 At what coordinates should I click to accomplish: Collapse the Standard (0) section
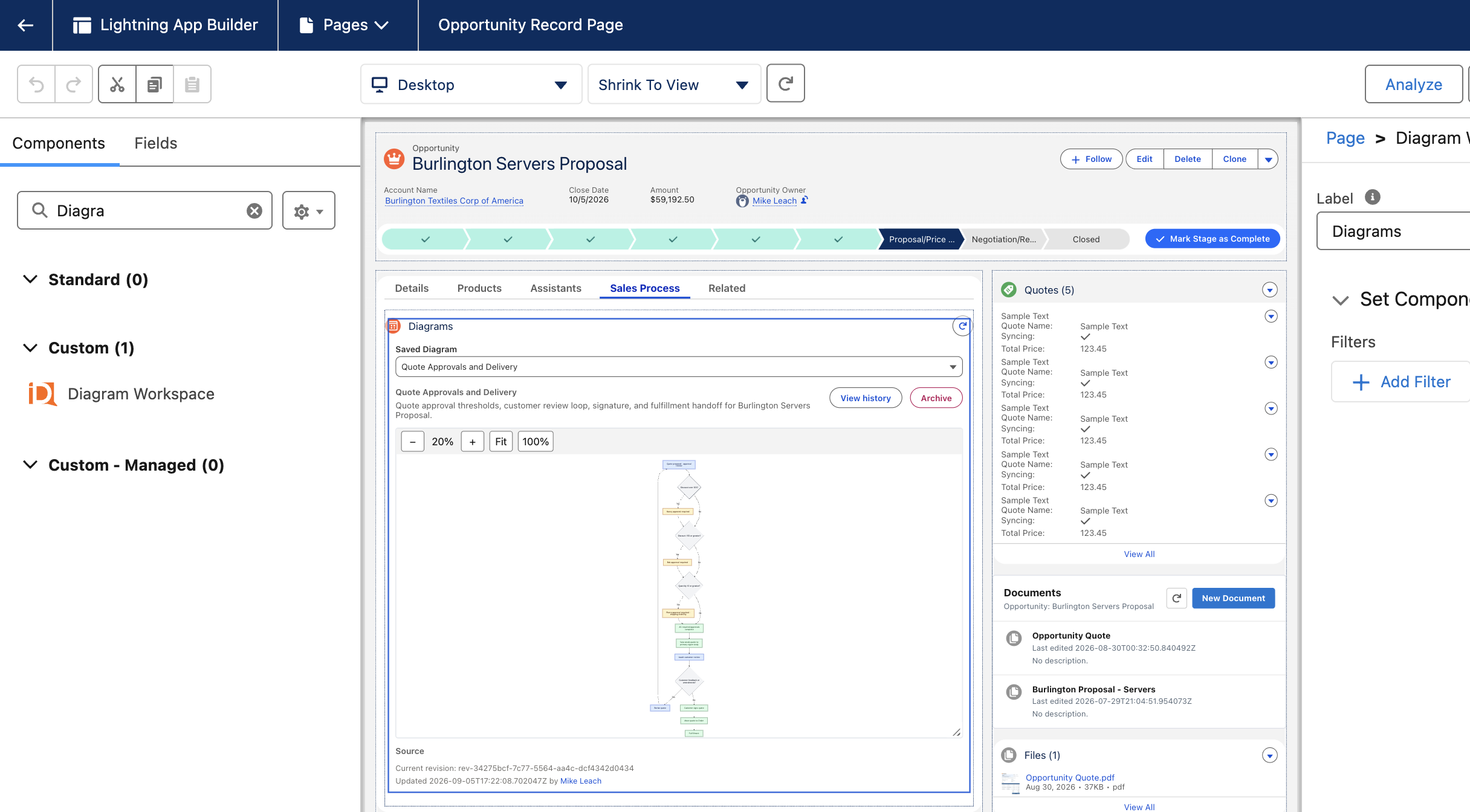[x=30, y=279]
